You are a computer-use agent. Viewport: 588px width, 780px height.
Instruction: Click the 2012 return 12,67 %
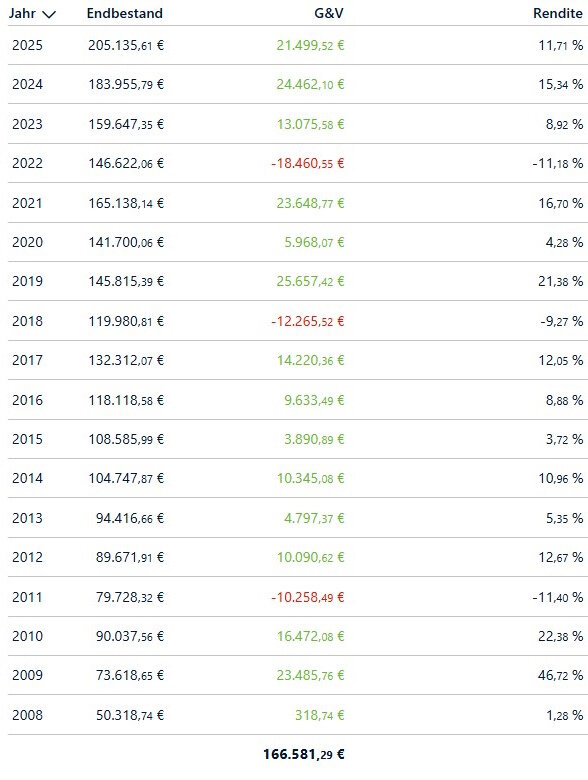[560, 557]
